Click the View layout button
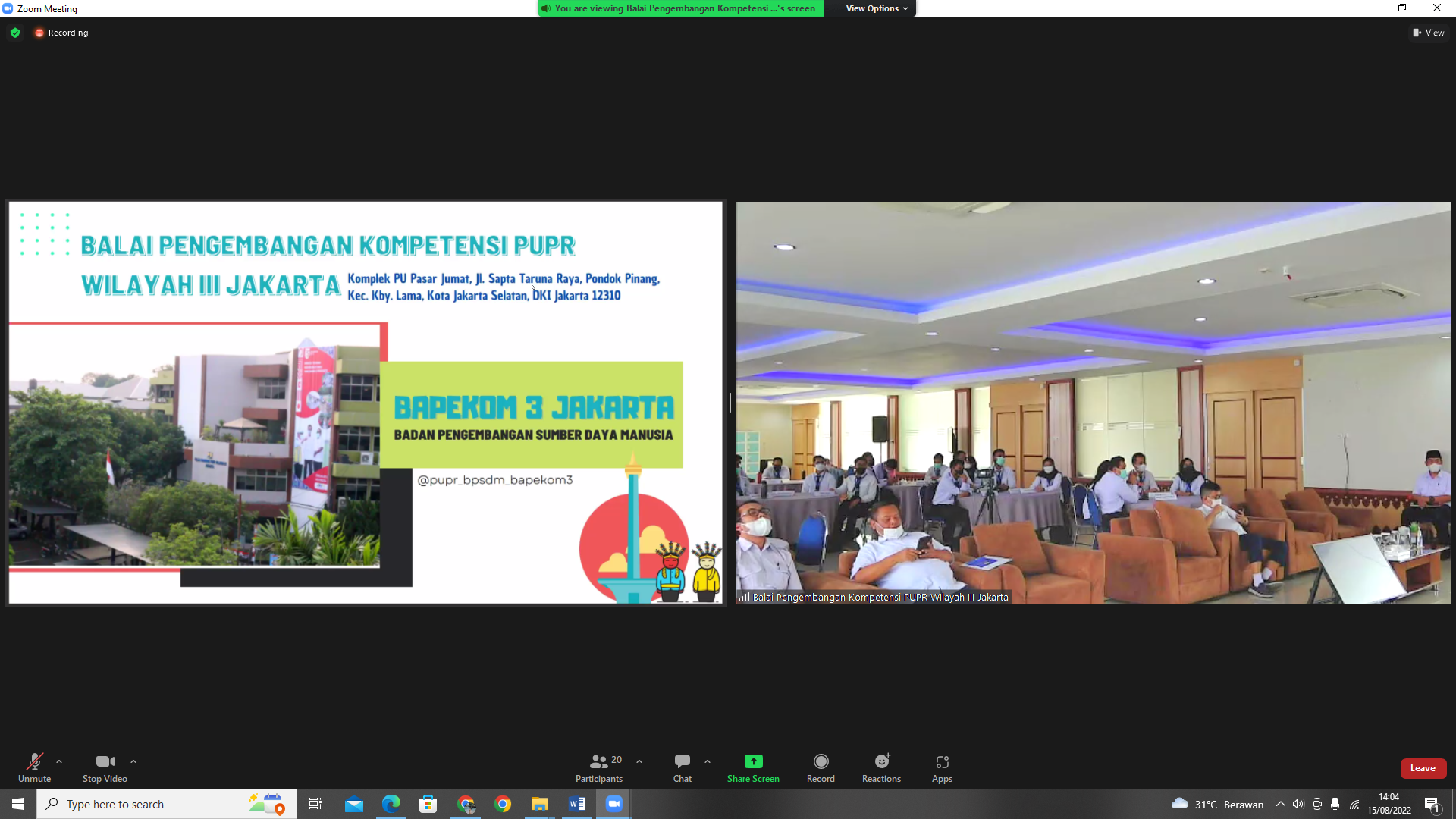The width and height of the screenshot is (1456, 819). [1429, 33]
